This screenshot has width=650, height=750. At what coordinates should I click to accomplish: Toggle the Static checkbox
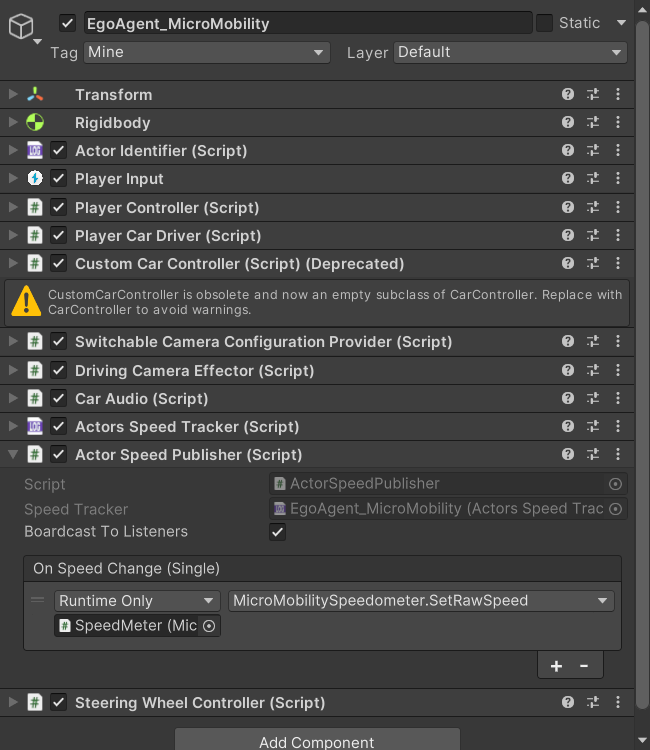pyautogui.click(x=544, y=23)
